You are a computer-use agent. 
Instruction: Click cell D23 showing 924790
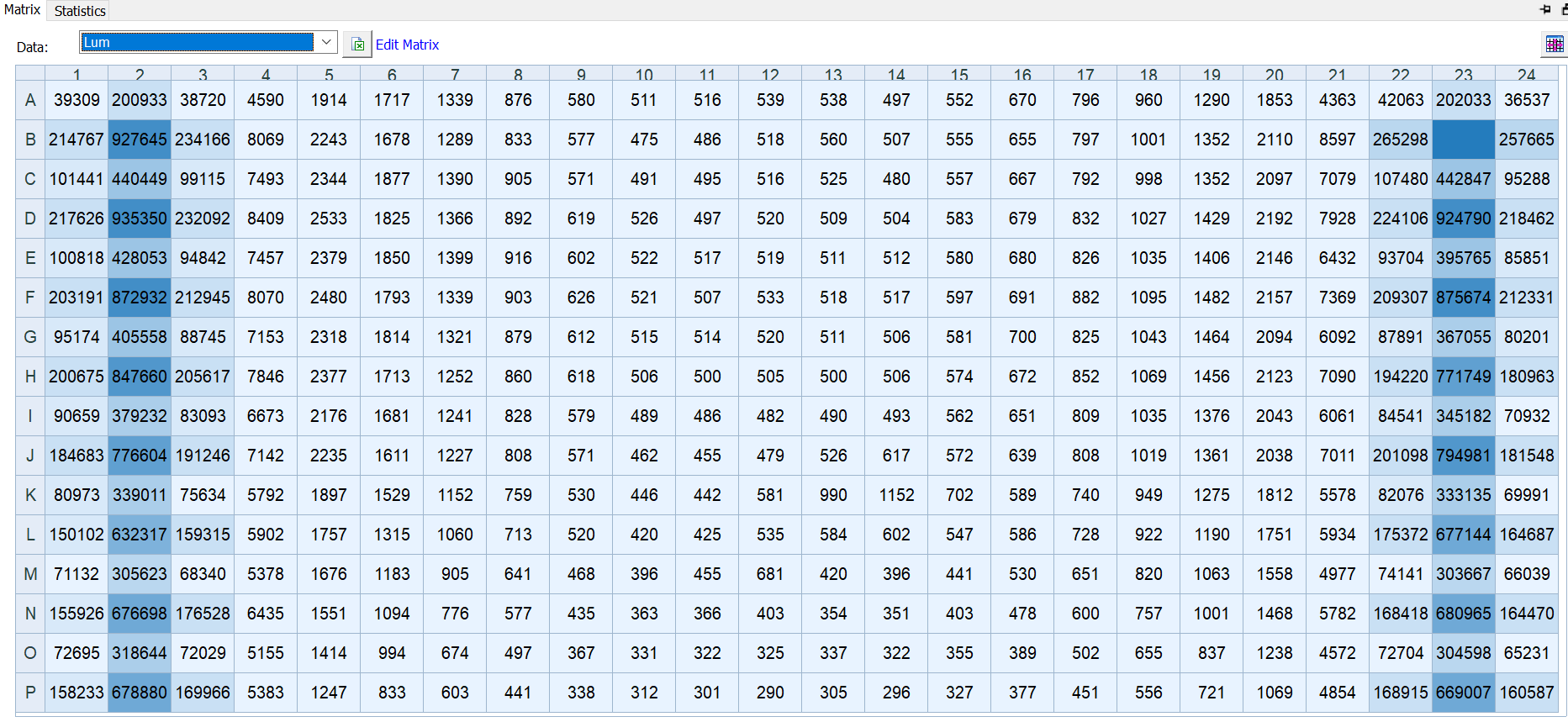click(x=1463, y=219)
